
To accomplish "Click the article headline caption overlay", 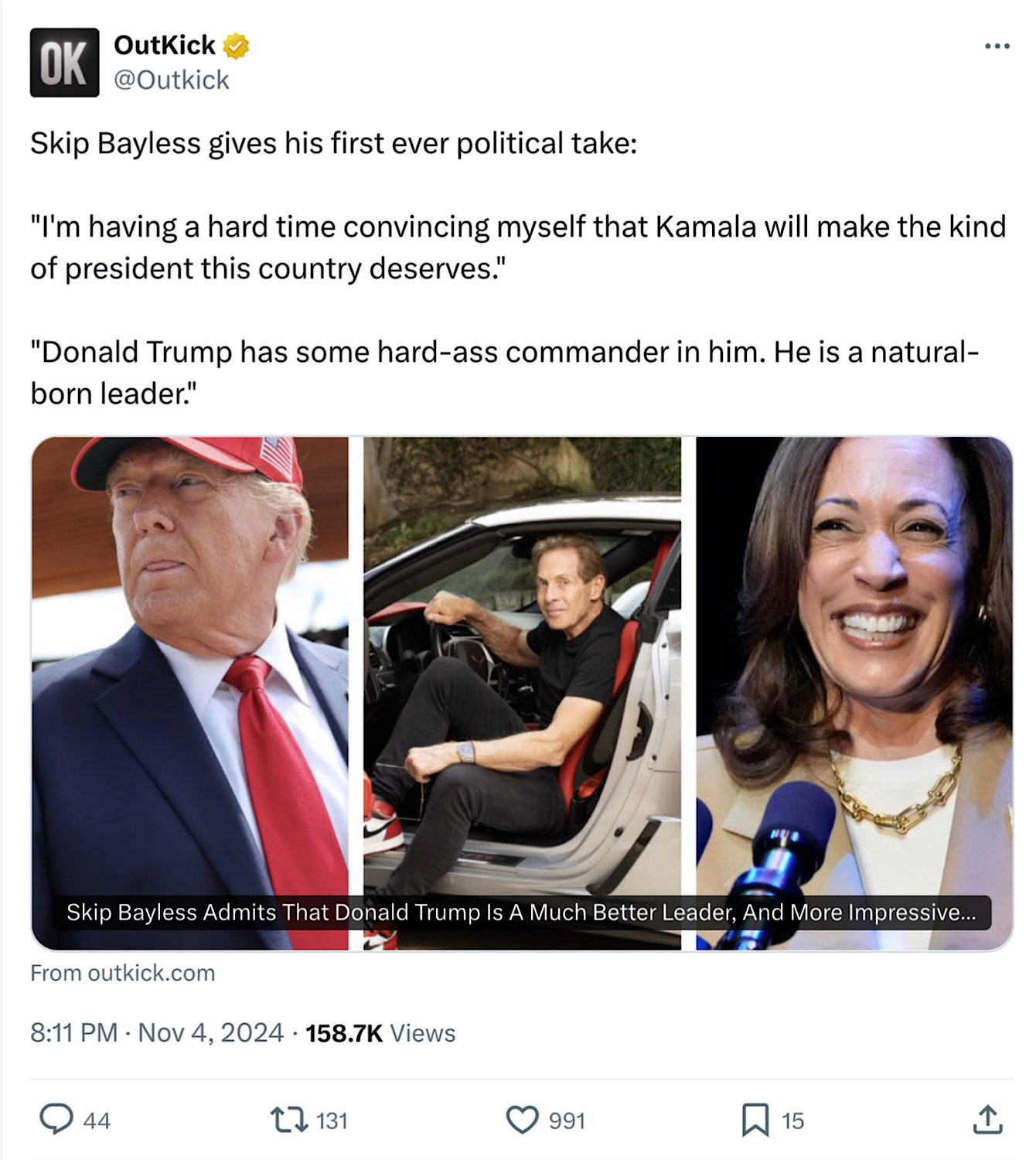I will 521,913.
